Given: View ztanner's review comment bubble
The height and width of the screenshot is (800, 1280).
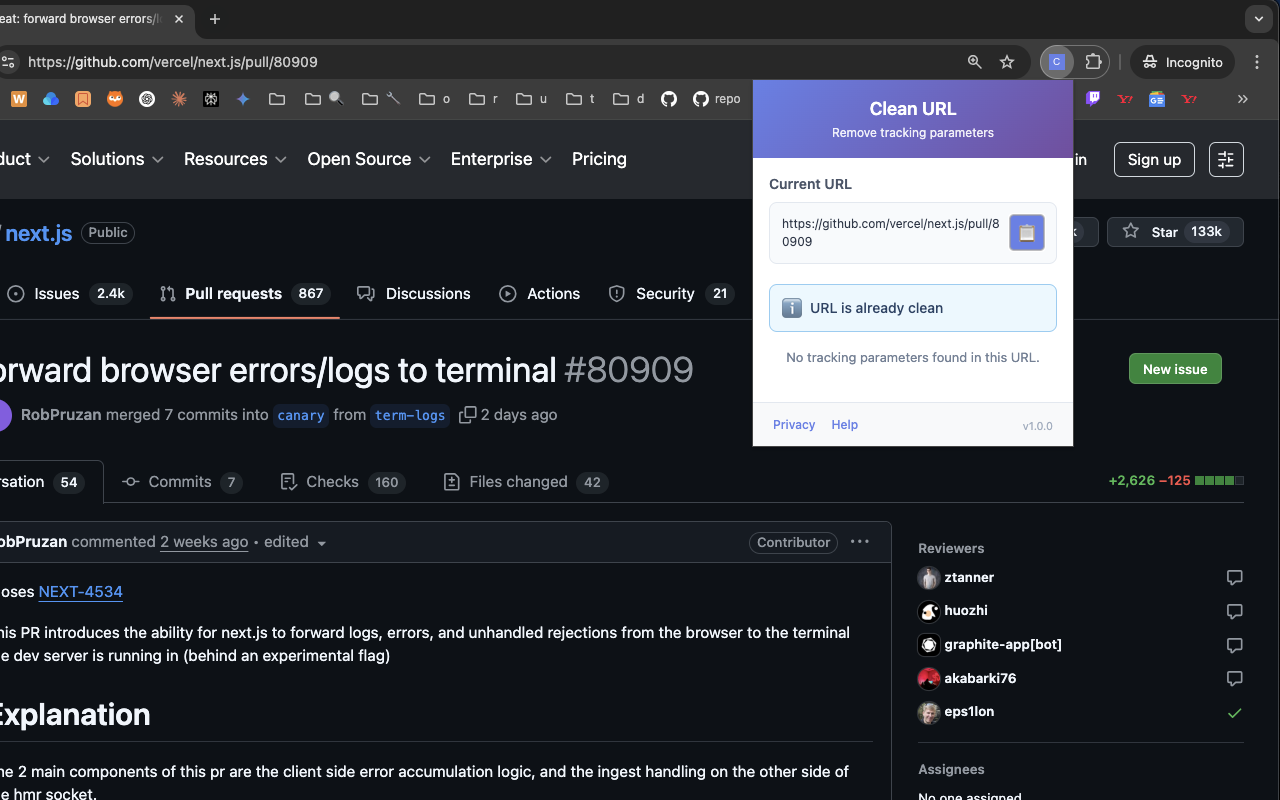Looking at the screenshot, I should click(1234, 577).
